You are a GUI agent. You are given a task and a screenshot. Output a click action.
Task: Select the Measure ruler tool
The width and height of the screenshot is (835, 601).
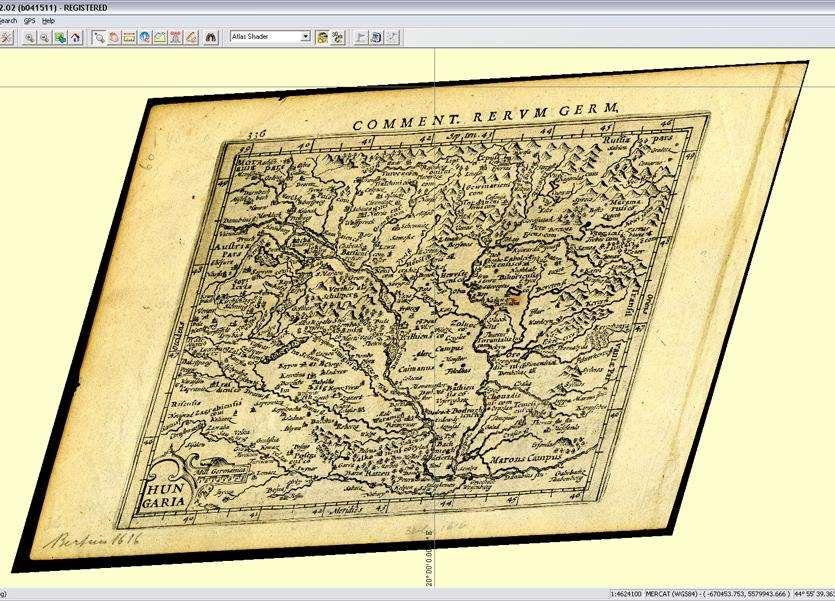[x=129, y=37]
